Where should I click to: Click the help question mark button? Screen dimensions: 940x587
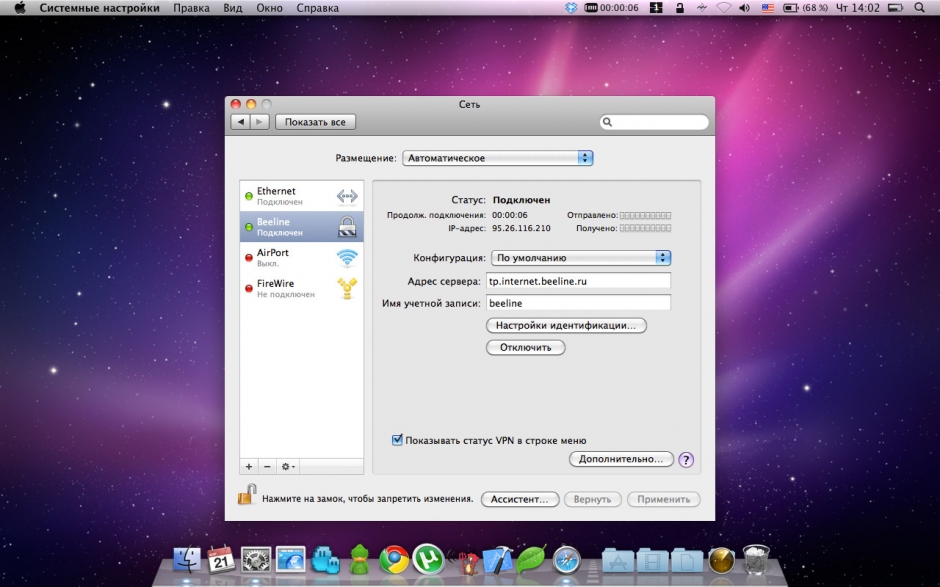tap(686, 460)
